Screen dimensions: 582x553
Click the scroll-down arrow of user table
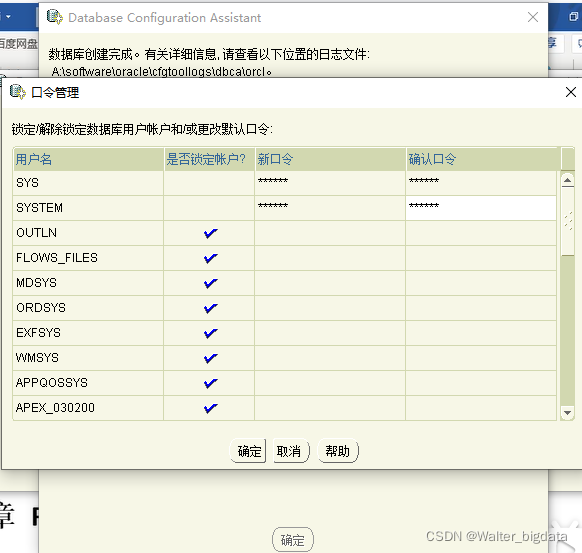click(x=567, y=412)
